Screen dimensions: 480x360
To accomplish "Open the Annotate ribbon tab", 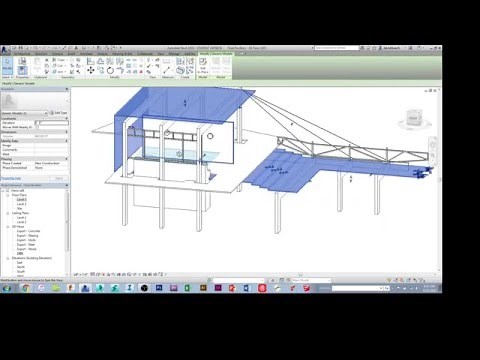I will click(x=86, y=54).
